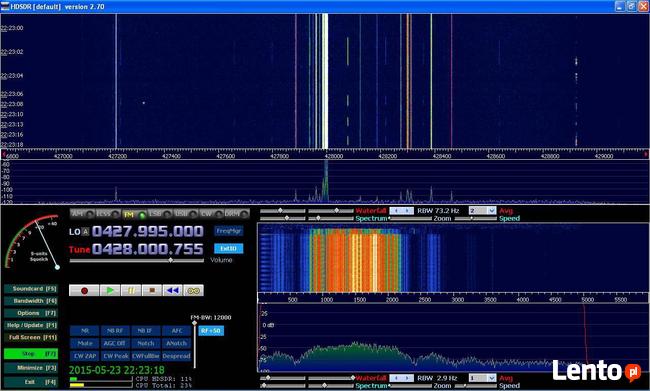Click the Minimize [F3] button
Viewport: 650px width, 391px height.
click(31, 368)
